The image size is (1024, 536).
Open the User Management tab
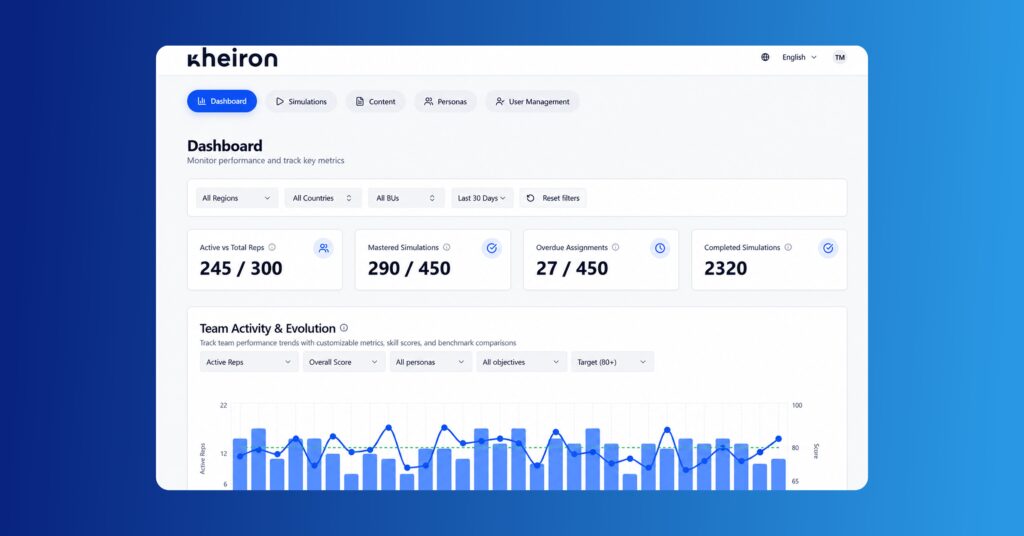[532, 101]
